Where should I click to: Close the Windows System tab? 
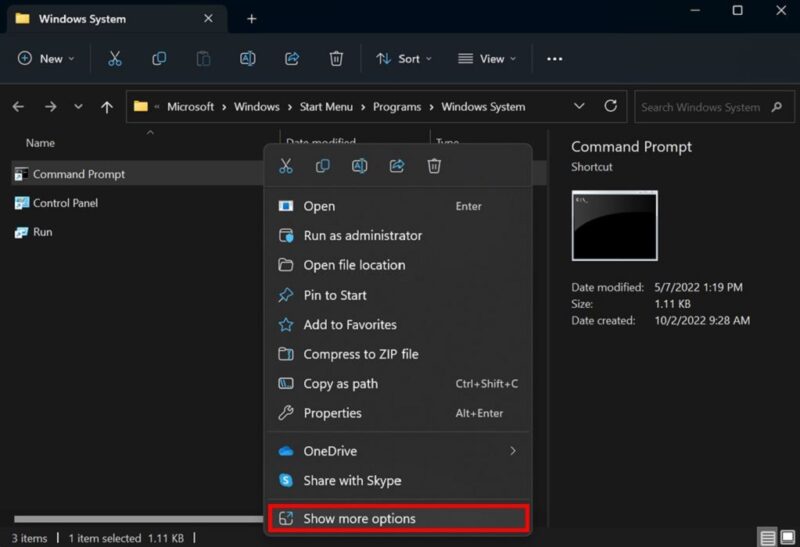coord(208,18)
